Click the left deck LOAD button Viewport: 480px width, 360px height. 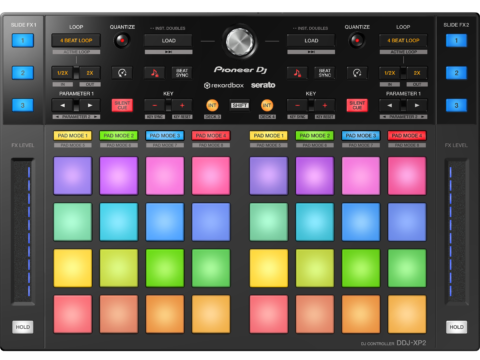[168, 41]
